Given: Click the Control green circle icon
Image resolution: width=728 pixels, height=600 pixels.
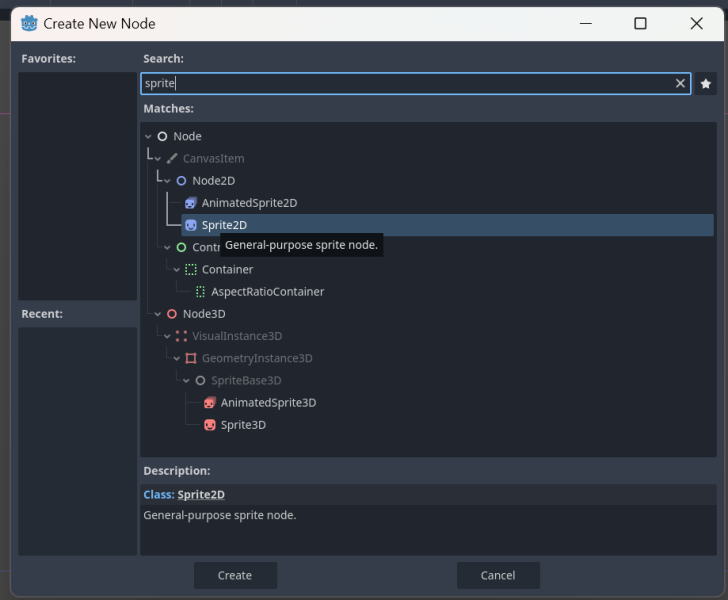Looking at the screenshot, I should click(181, 248).
